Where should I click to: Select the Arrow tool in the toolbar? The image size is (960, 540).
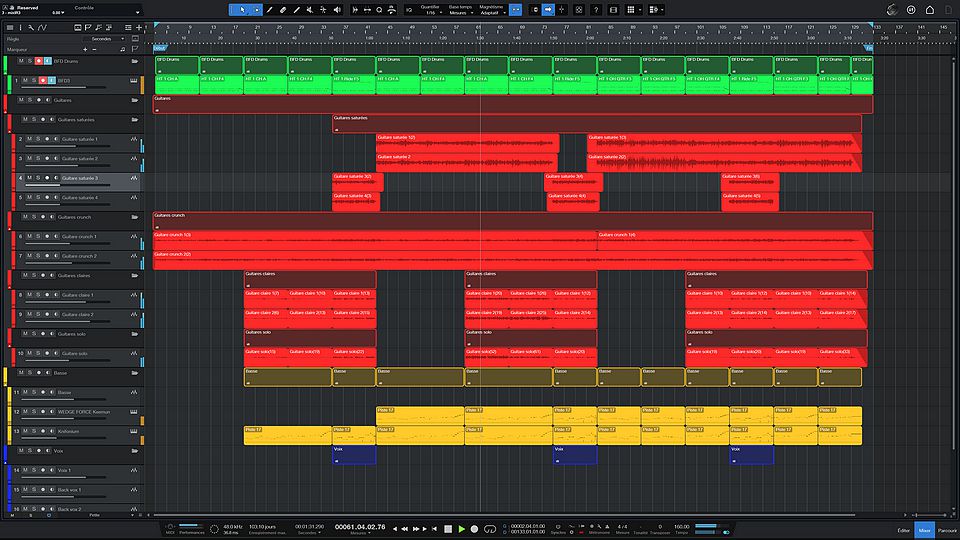(241, 9)
